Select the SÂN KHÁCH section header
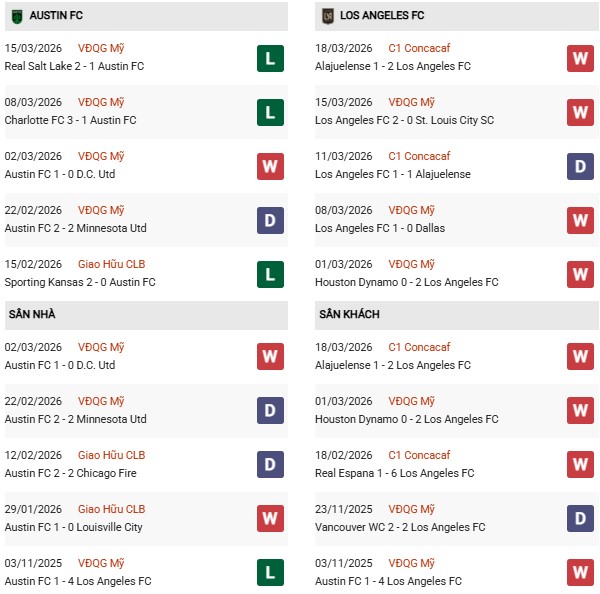 349,315
